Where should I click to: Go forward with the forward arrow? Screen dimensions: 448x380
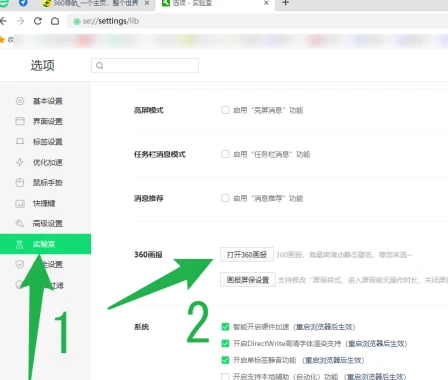click(x=20, y=21)
